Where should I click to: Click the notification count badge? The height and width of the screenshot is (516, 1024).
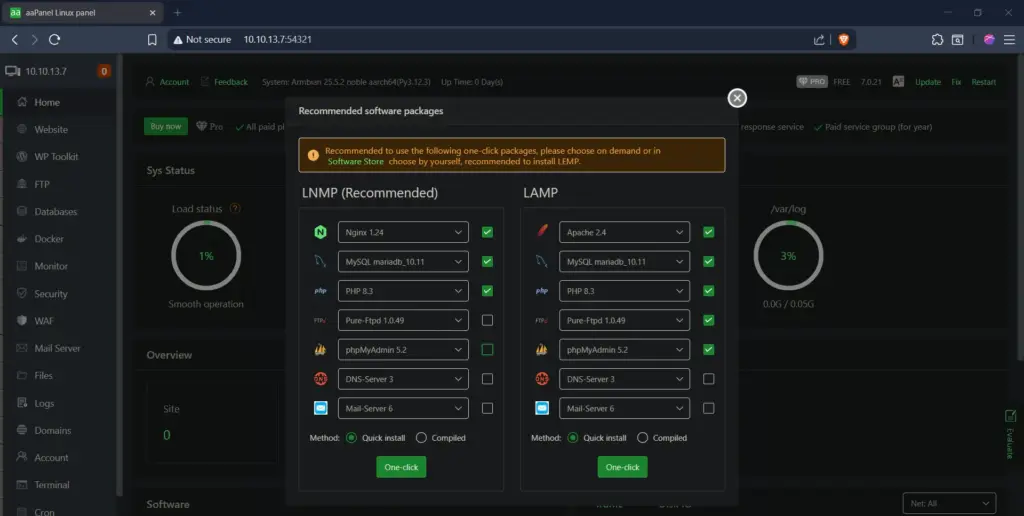(x=104, y=71)
